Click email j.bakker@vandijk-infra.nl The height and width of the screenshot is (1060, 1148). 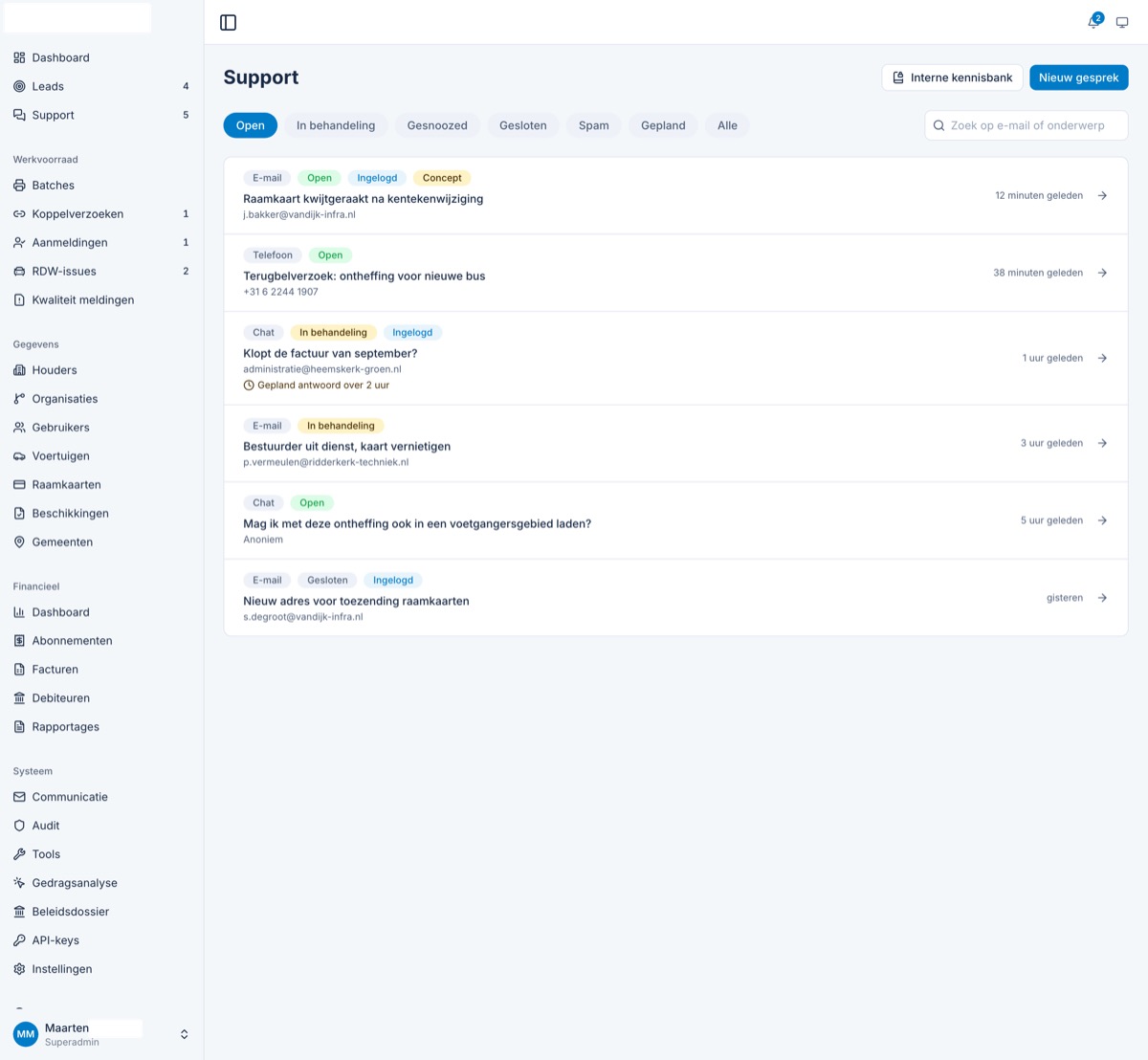point(299,215)
